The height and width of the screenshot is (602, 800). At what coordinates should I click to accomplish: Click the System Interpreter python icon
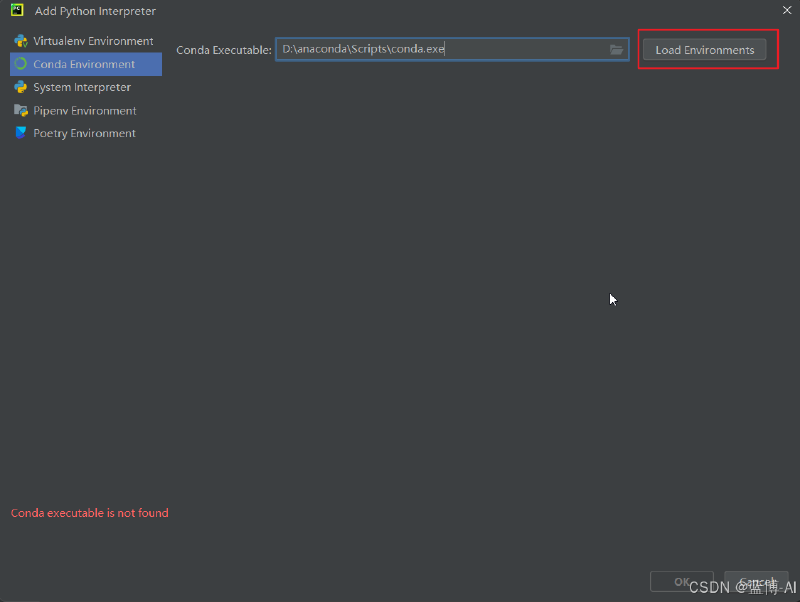[x=21, y=87]
